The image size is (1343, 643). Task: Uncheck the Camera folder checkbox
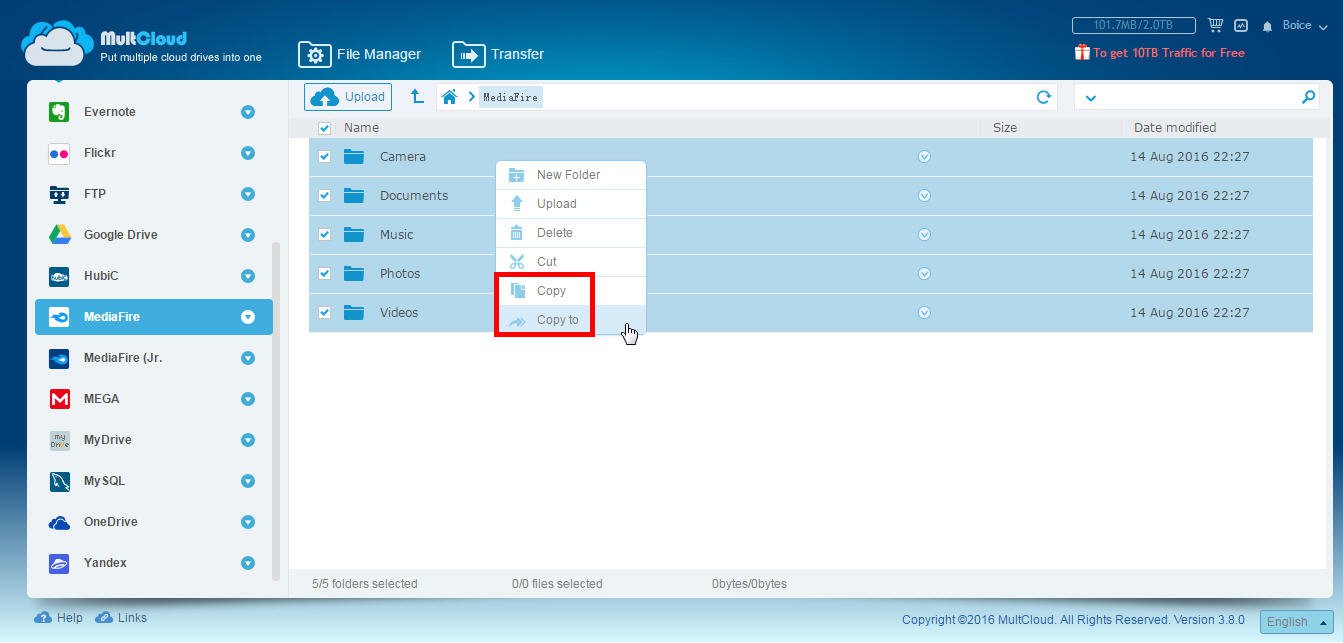(324, 156)
